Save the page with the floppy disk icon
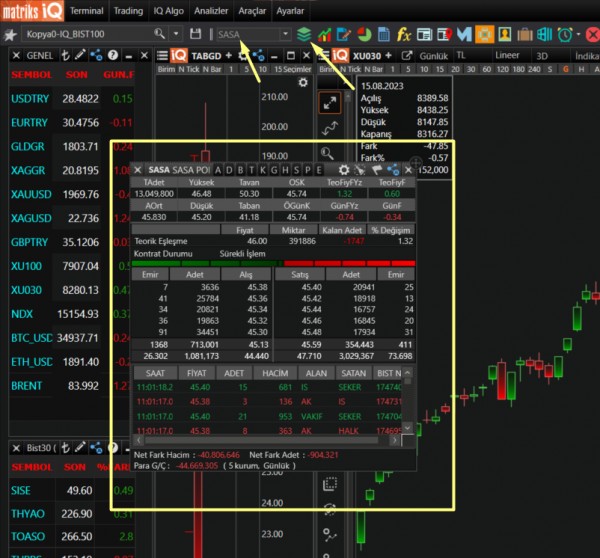Viewport: 600px width, 558px height. point(196,34)
